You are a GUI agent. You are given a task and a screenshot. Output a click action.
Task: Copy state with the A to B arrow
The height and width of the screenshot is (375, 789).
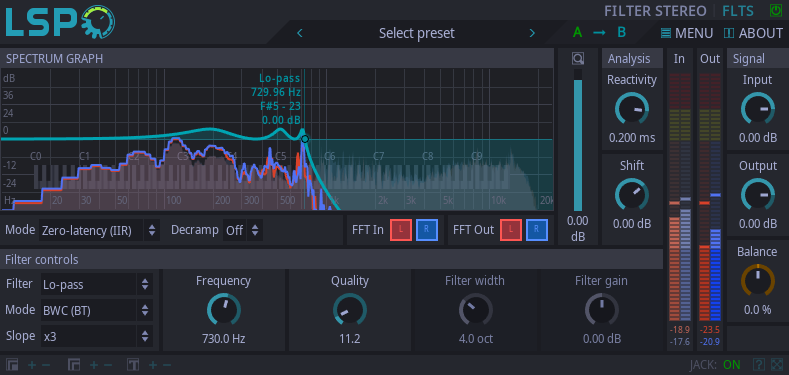point(599,33)
